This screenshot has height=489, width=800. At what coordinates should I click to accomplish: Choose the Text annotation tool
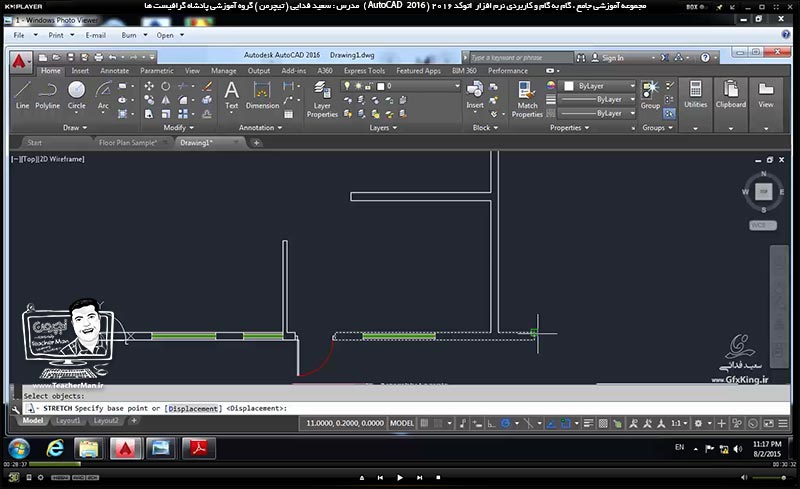click(232, 95)
